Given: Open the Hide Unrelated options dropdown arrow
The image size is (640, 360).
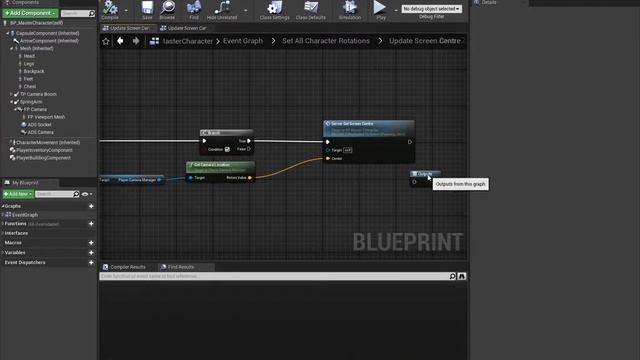Looking at the screenshot, I should pos(245,11).
